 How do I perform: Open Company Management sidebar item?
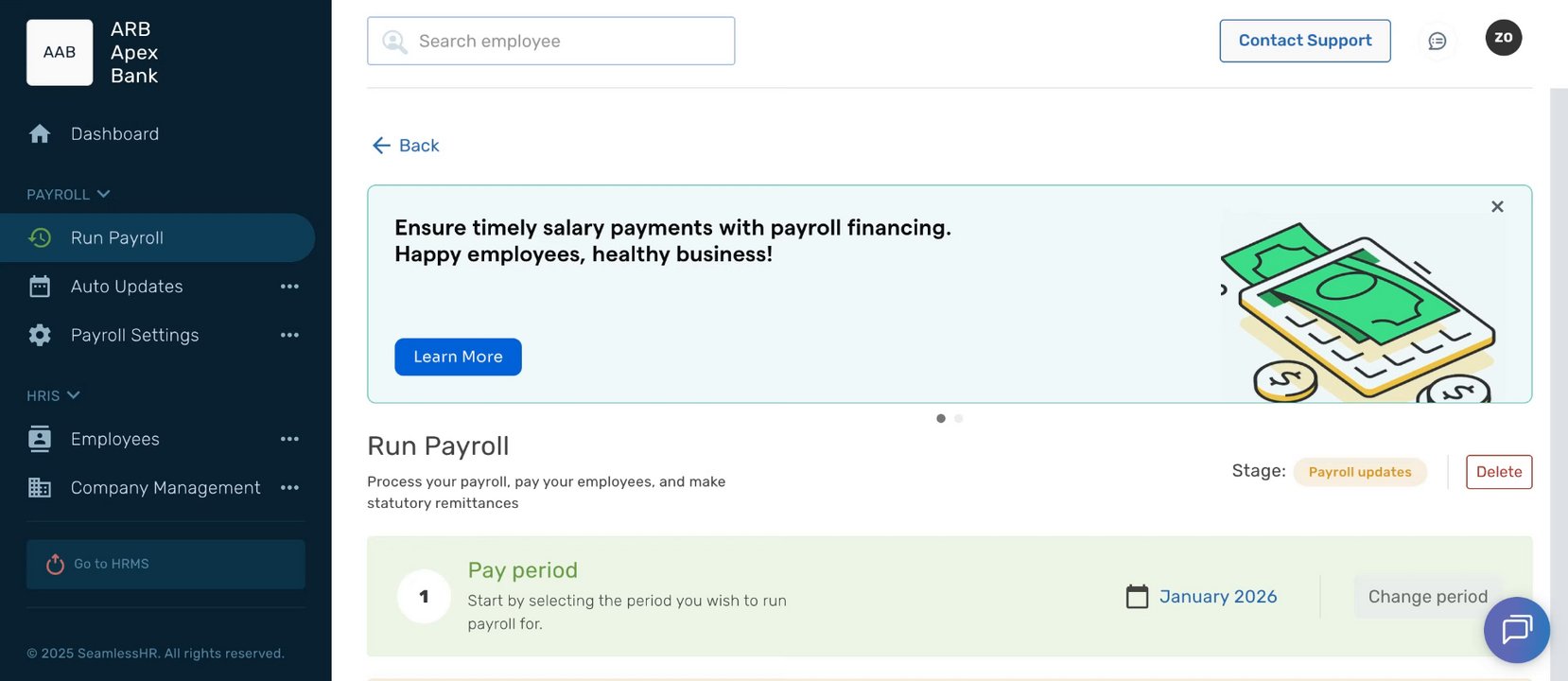click(x=165, y=488)
